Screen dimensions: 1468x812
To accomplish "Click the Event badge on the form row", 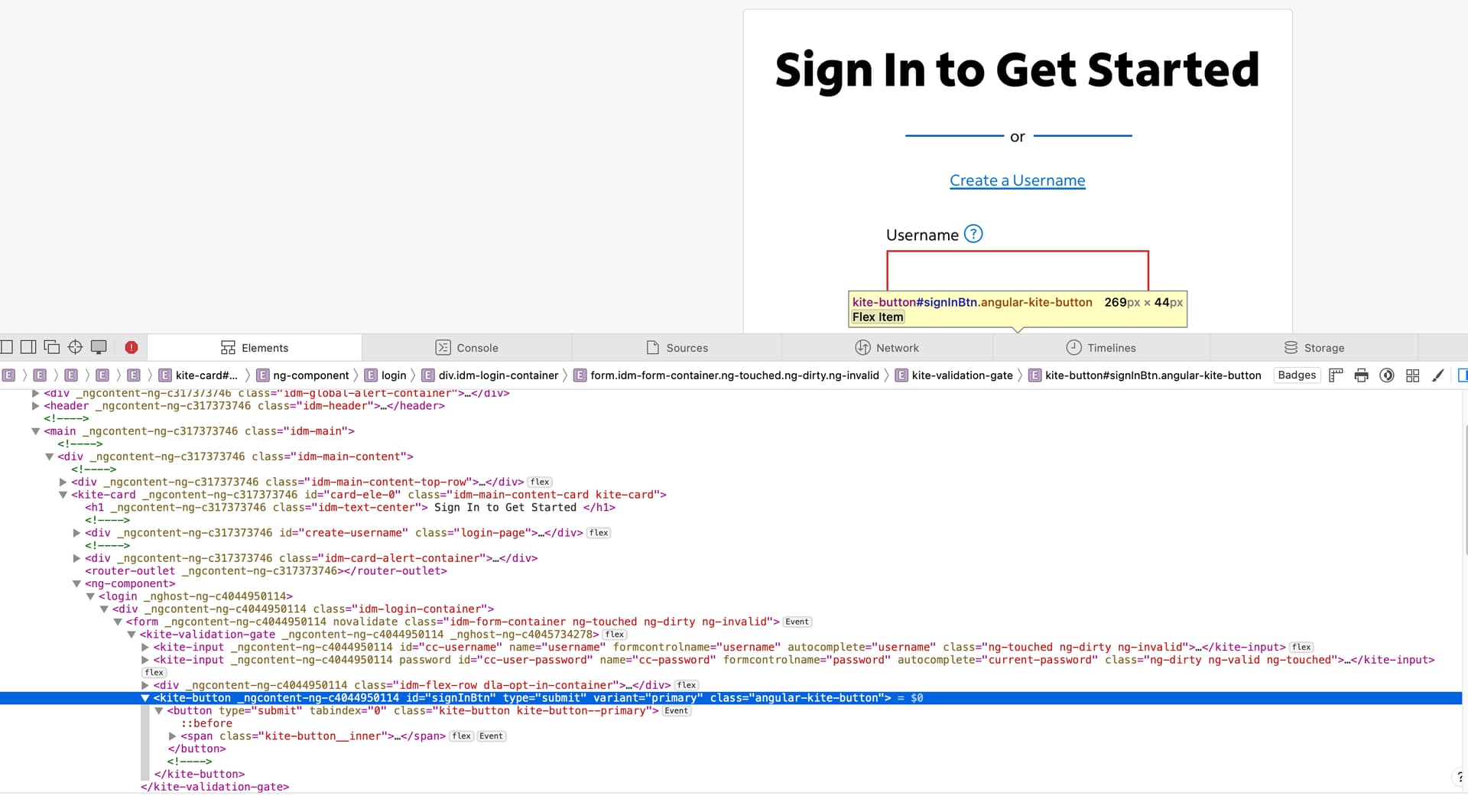I will coord(797,622).
